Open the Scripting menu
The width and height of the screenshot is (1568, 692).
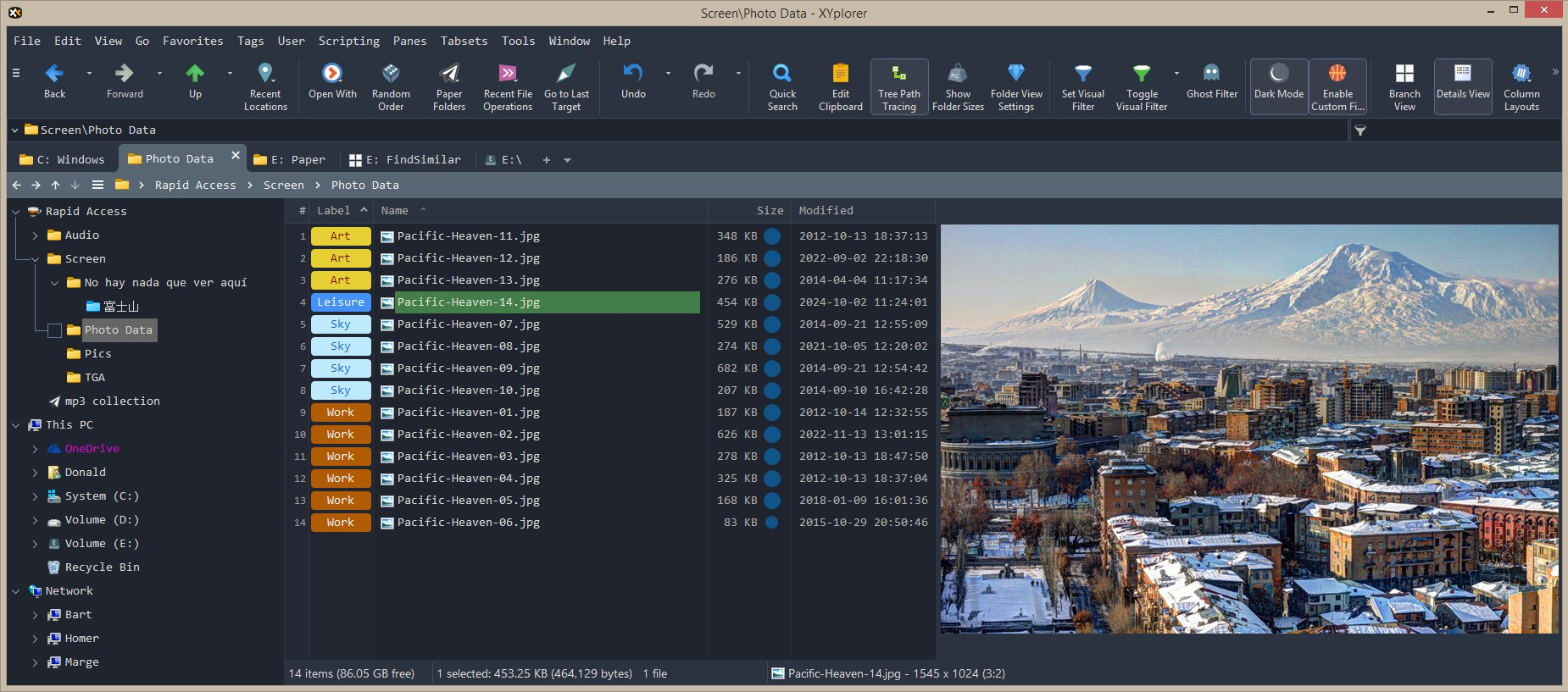(x=349, y=41)
